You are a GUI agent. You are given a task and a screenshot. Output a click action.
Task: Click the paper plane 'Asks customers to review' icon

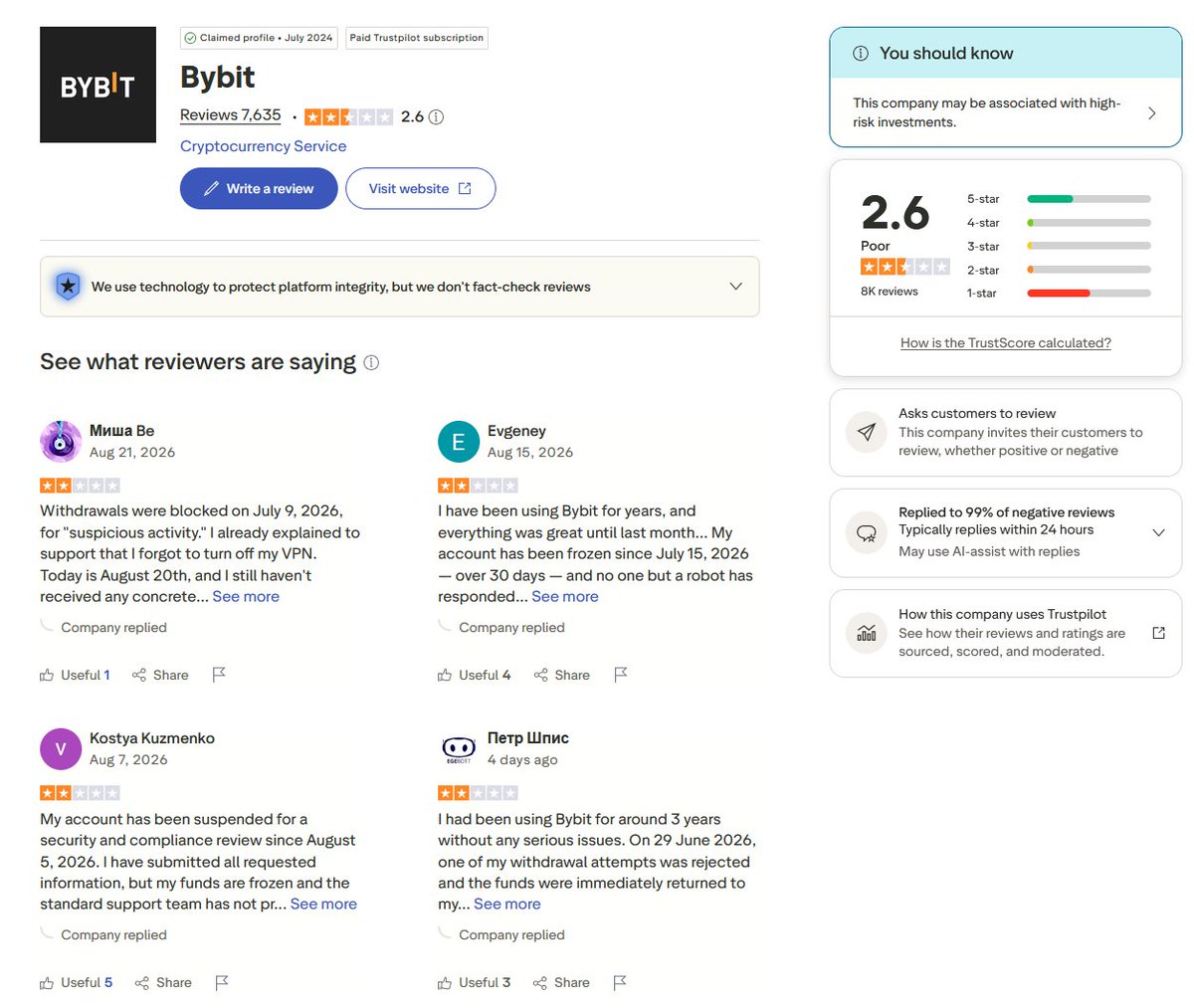click(866, 432)
